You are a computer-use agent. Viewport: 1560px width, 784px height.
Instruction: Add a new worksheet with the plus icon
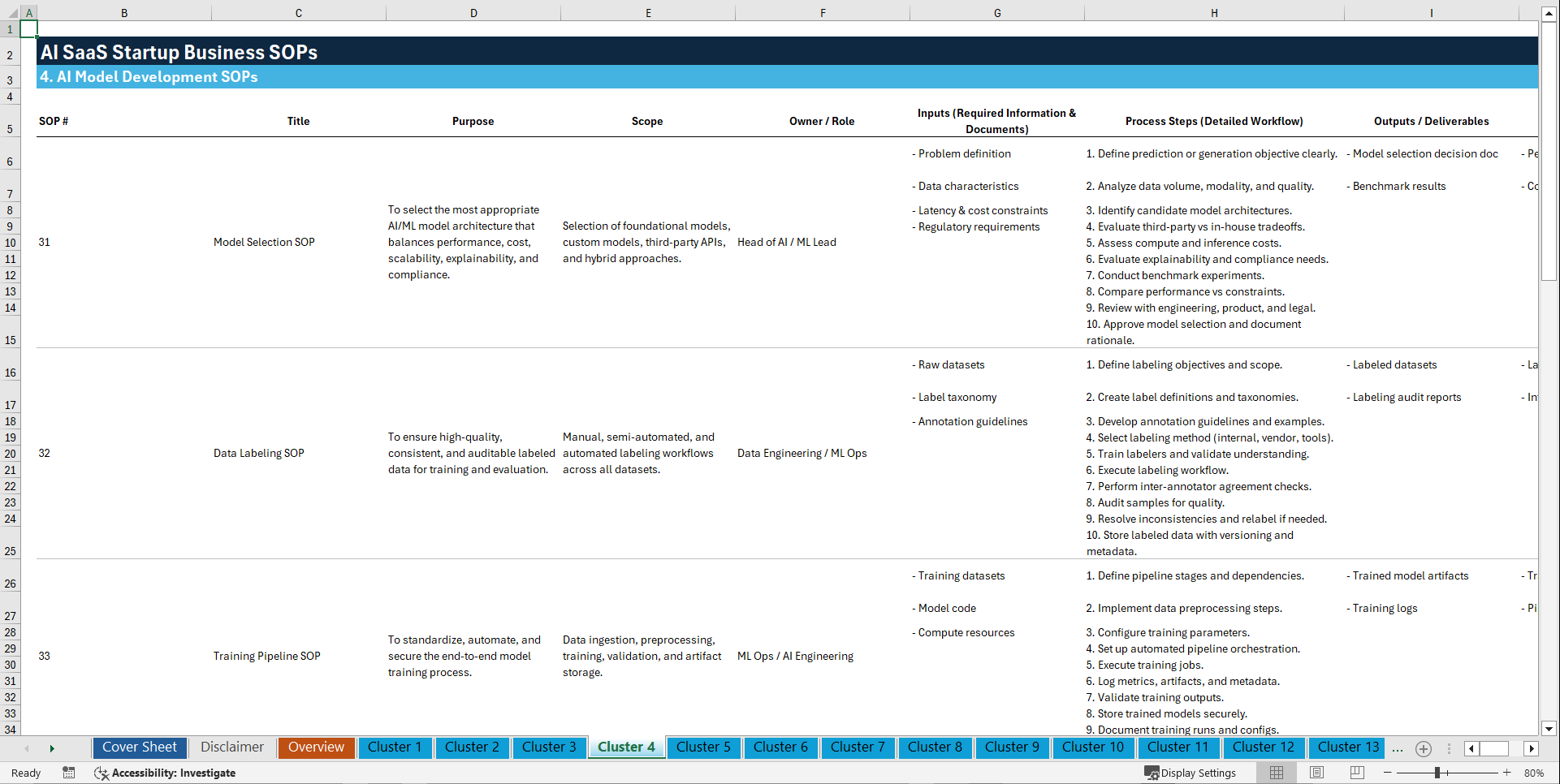1423,748
